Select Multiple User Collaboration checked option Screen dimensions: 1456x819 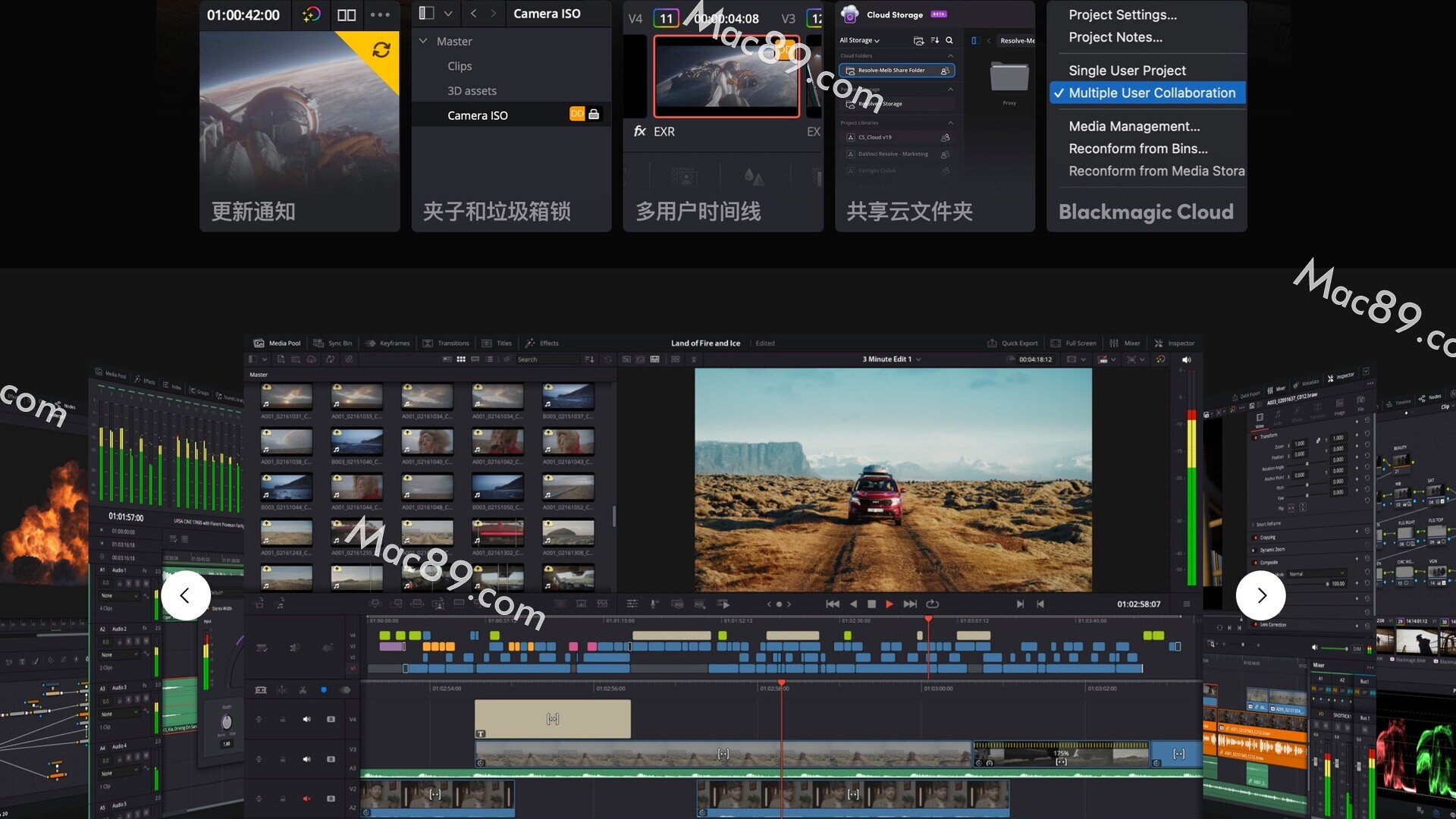pos(1151,93)
